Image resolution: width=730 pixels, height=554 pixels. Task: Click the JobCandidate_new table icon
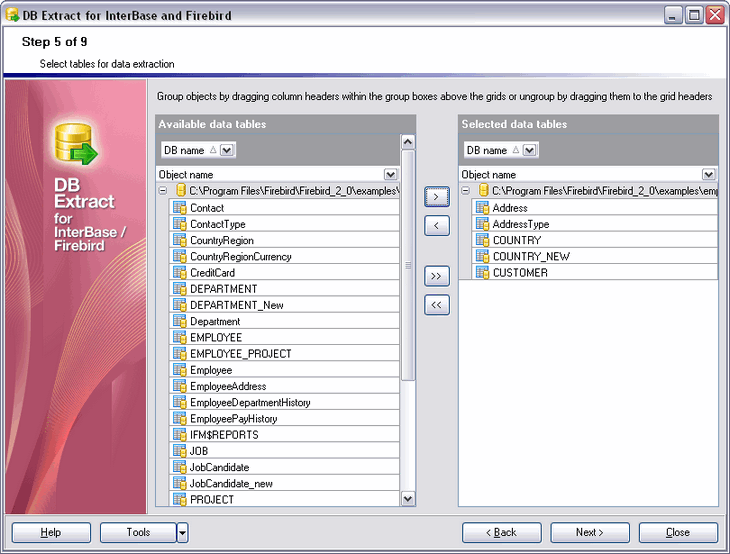click(x=180, y=483)
